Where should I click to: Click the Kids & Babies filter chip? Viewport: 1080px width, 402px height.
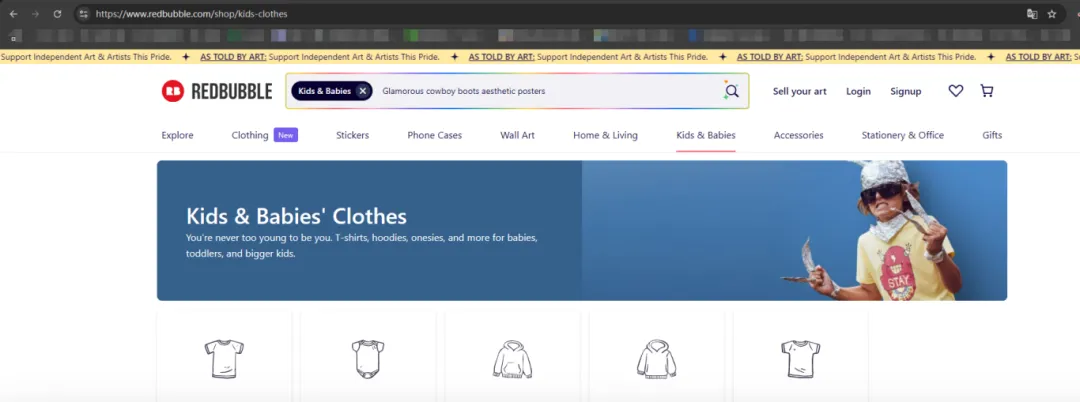[332, 91]
